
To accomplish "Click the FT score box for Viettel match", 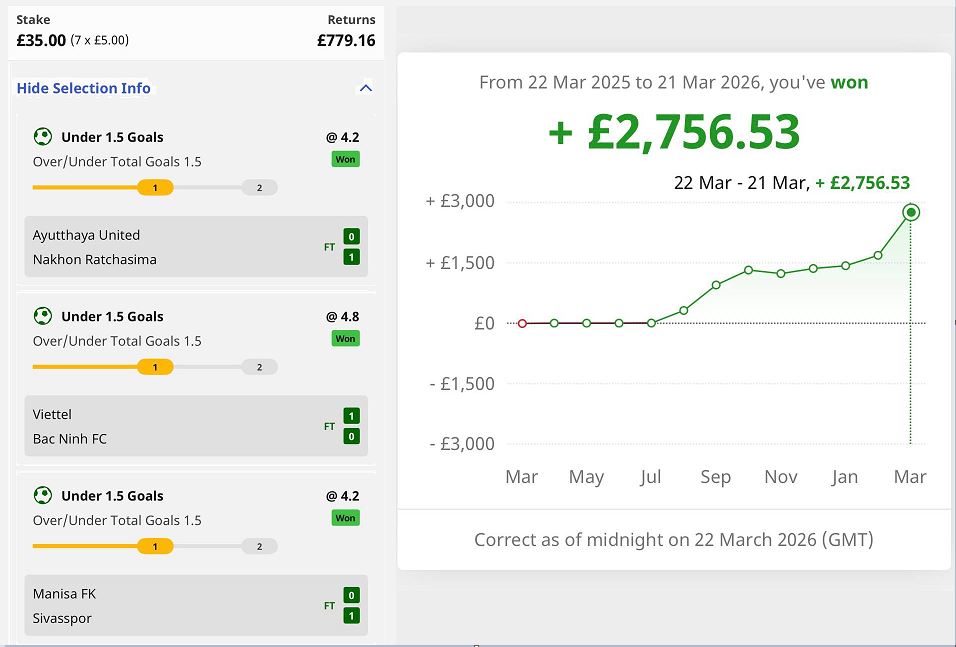I will tap(350, 426).
